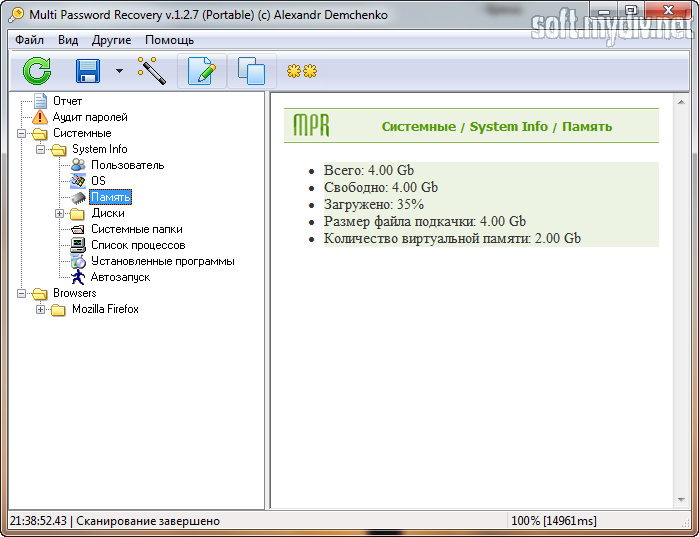
Task: Click the Системные папки icon
Action: tap(78, 230)
